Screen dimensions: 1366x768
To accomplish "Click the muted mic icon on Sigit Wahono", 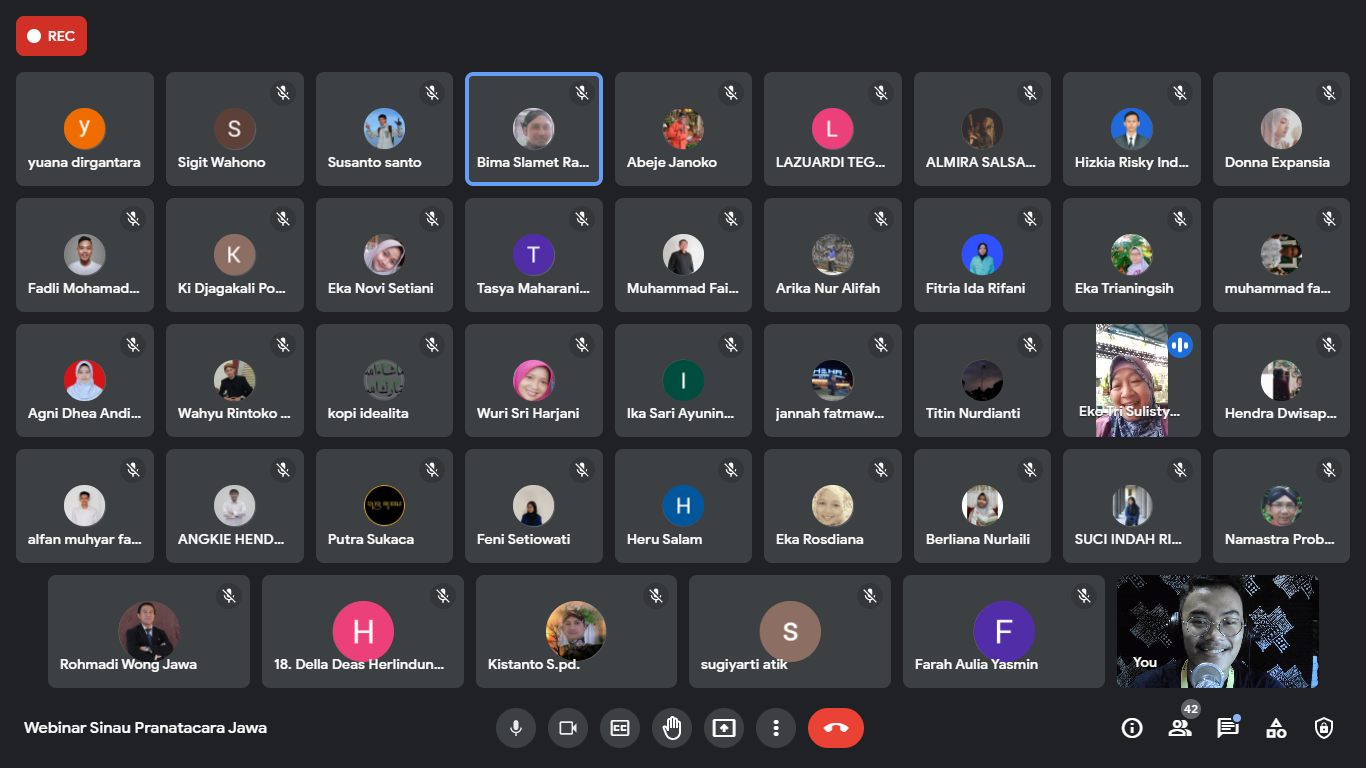I will coord(283,93).
